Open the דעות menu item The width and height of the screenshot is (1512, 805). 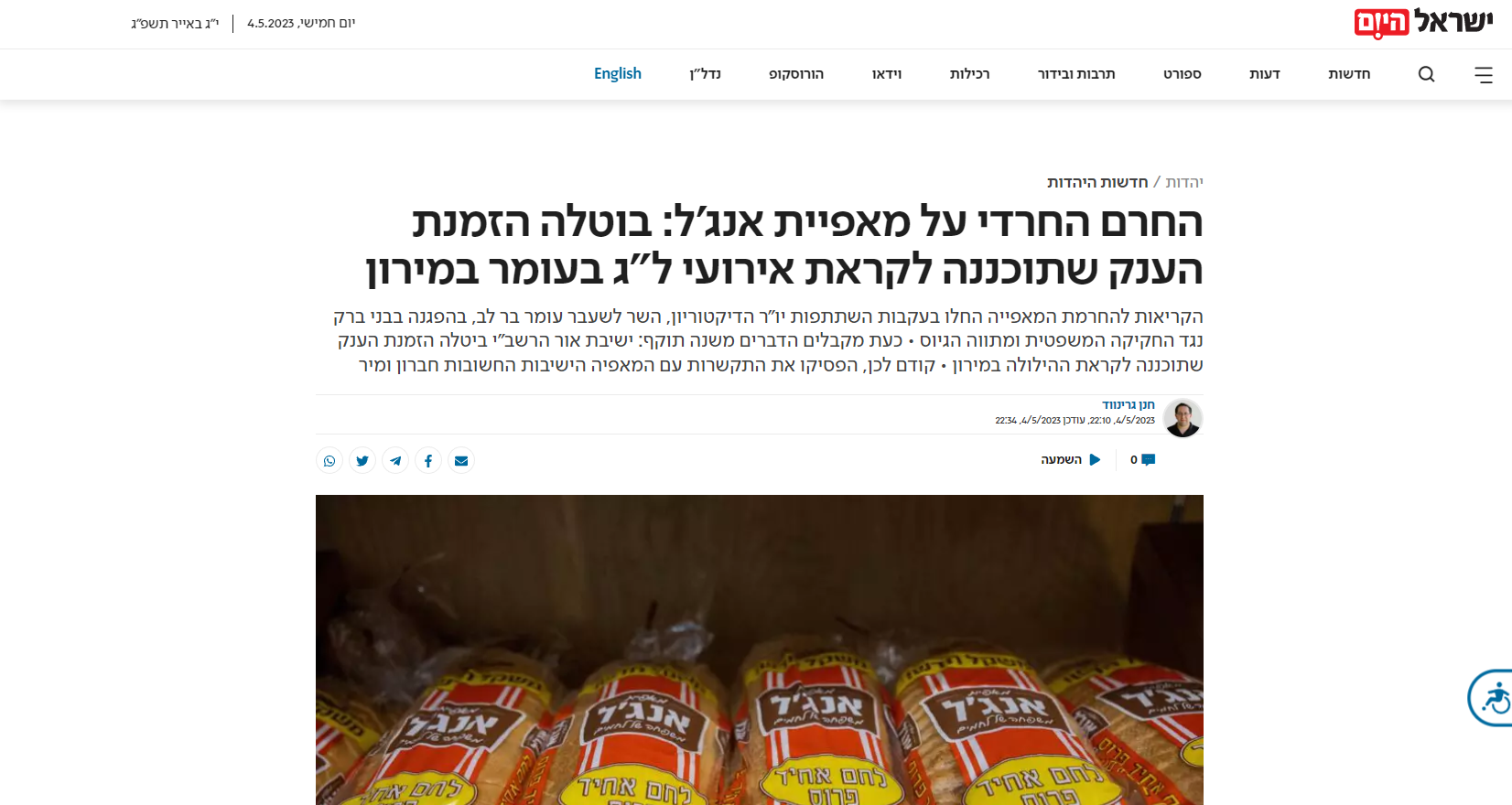point(1265,74)
